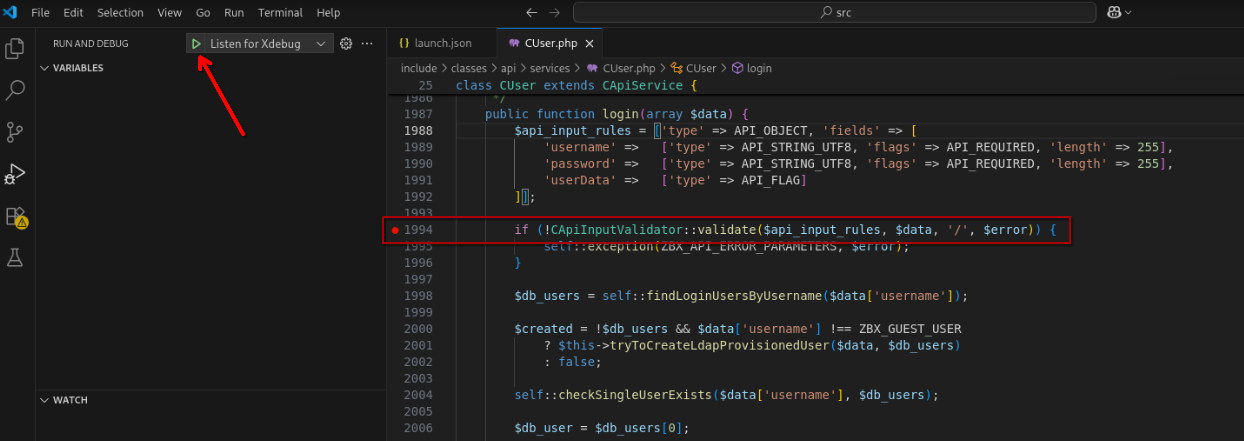
Task: Open the Help menu
Action: pyautogui.click(x=328, y=12)
